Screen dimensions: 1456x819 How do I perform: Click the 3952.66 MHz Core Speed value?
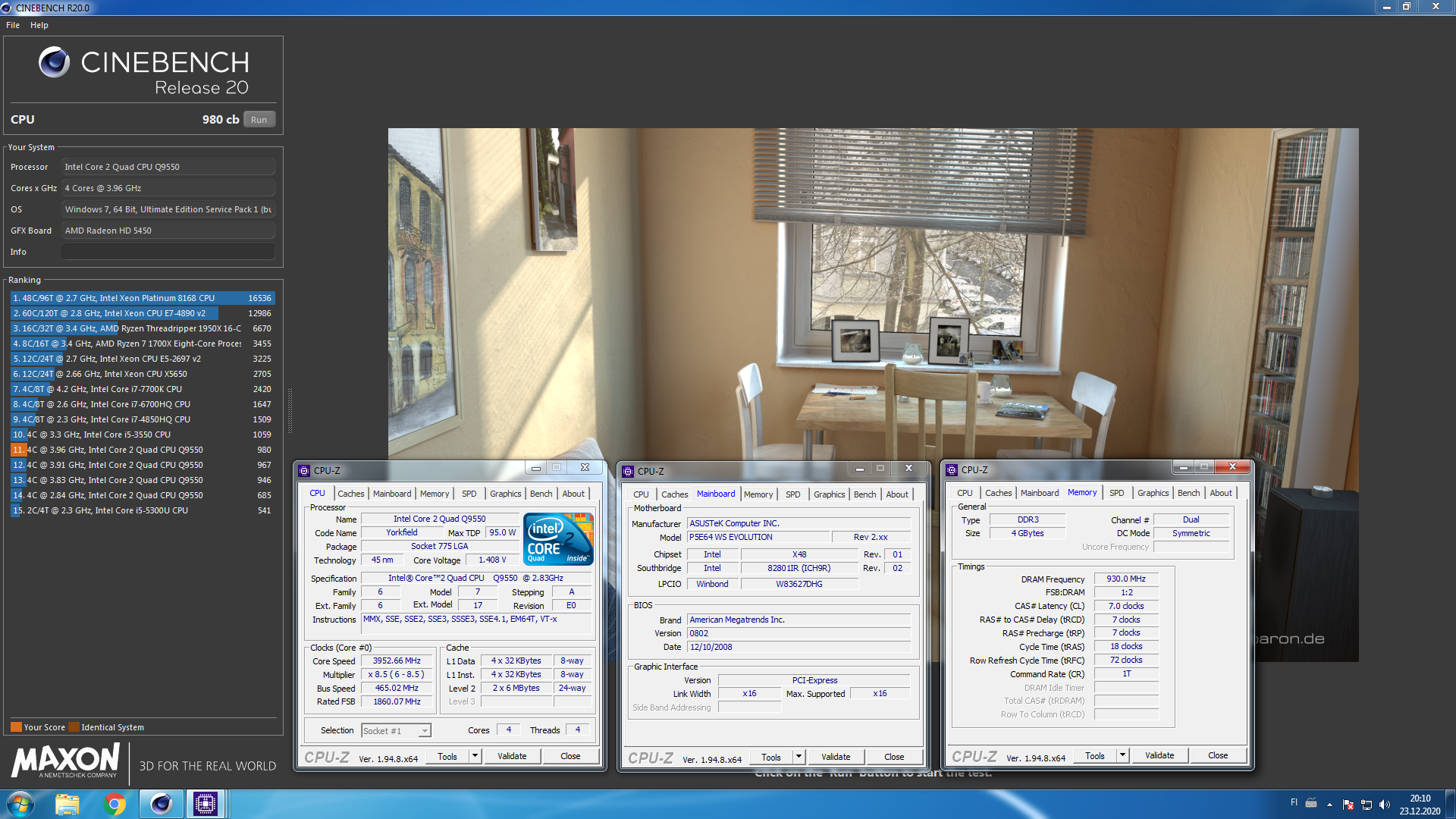[x=397, y=661]
